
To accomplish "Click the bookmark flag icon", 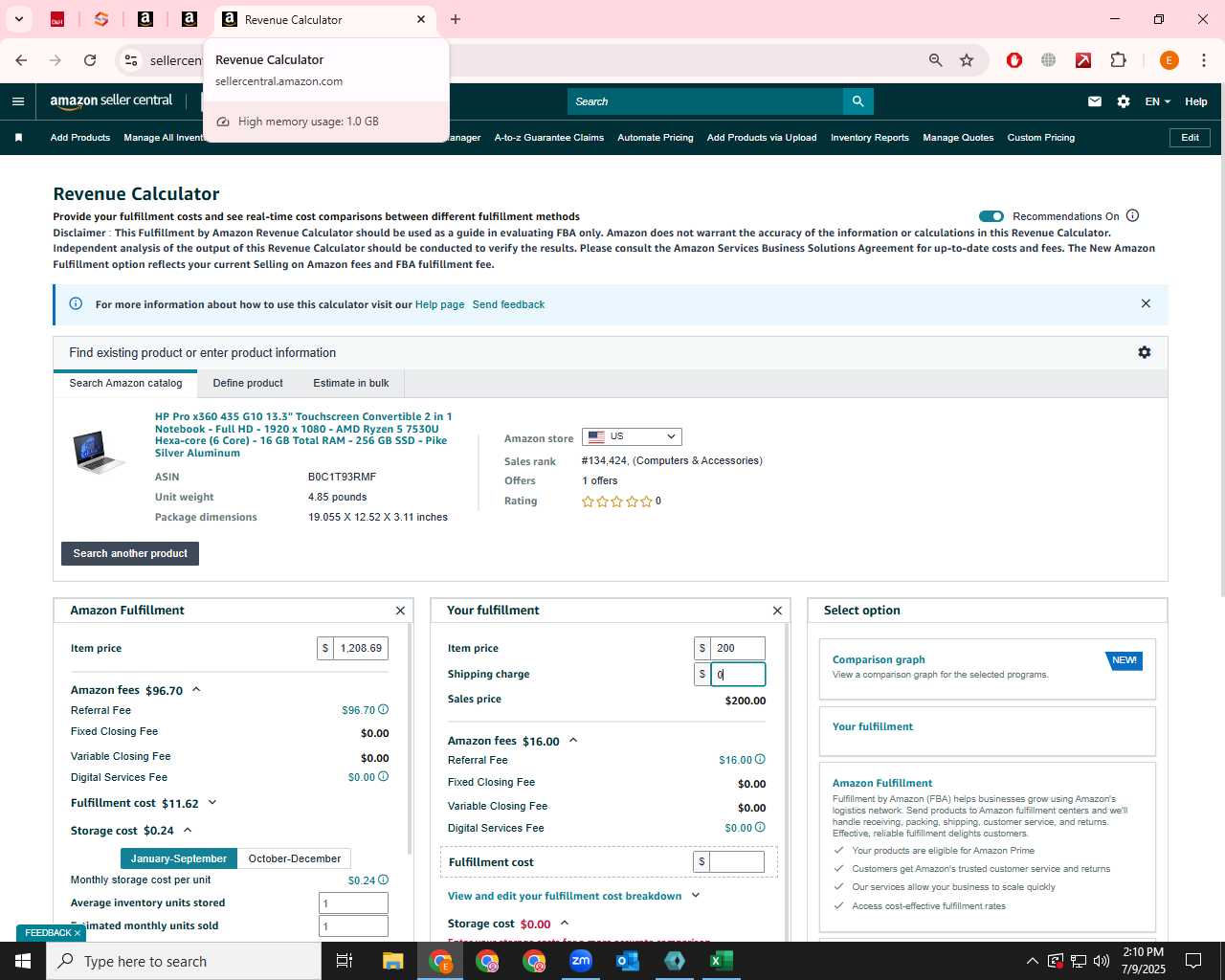I will tap(18, 138).
